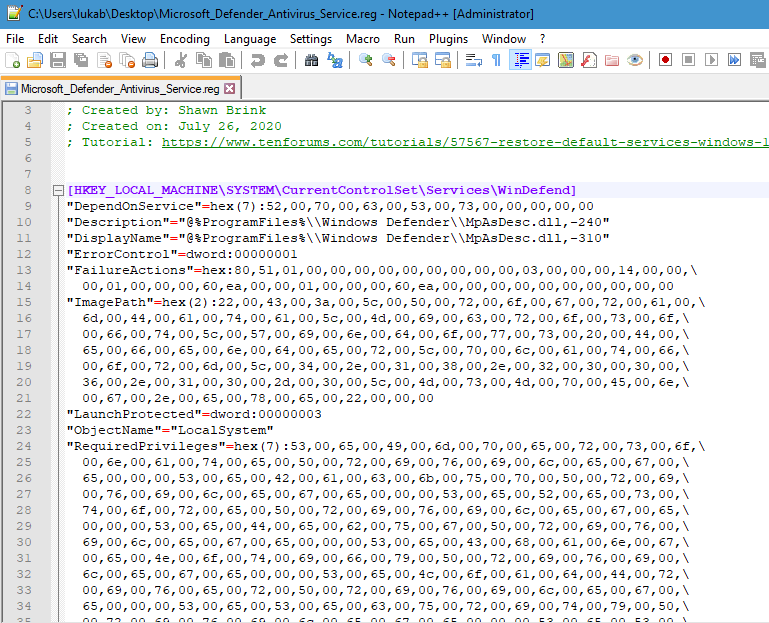Show the Document Map panel icon
This screenshot has height=623, width=769.
click(x=566, y=60)
